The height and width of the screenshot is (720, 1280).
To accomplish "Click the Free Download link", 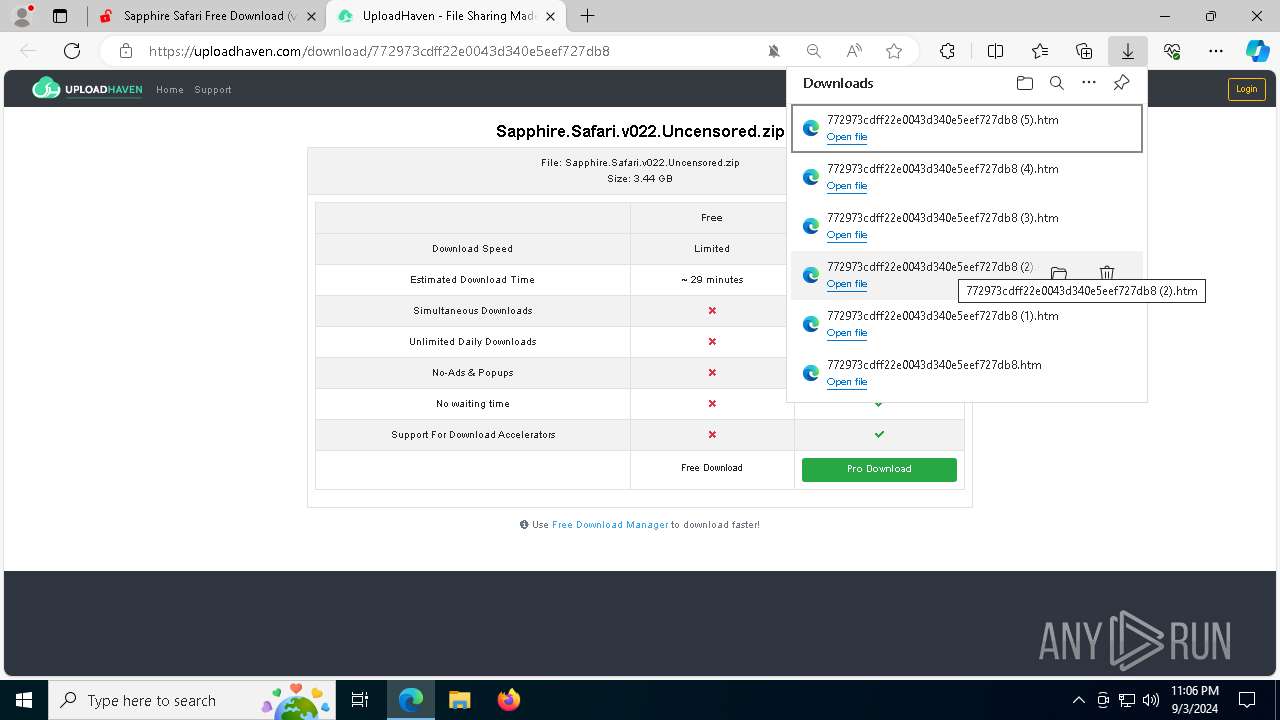I will pos(712,468).
